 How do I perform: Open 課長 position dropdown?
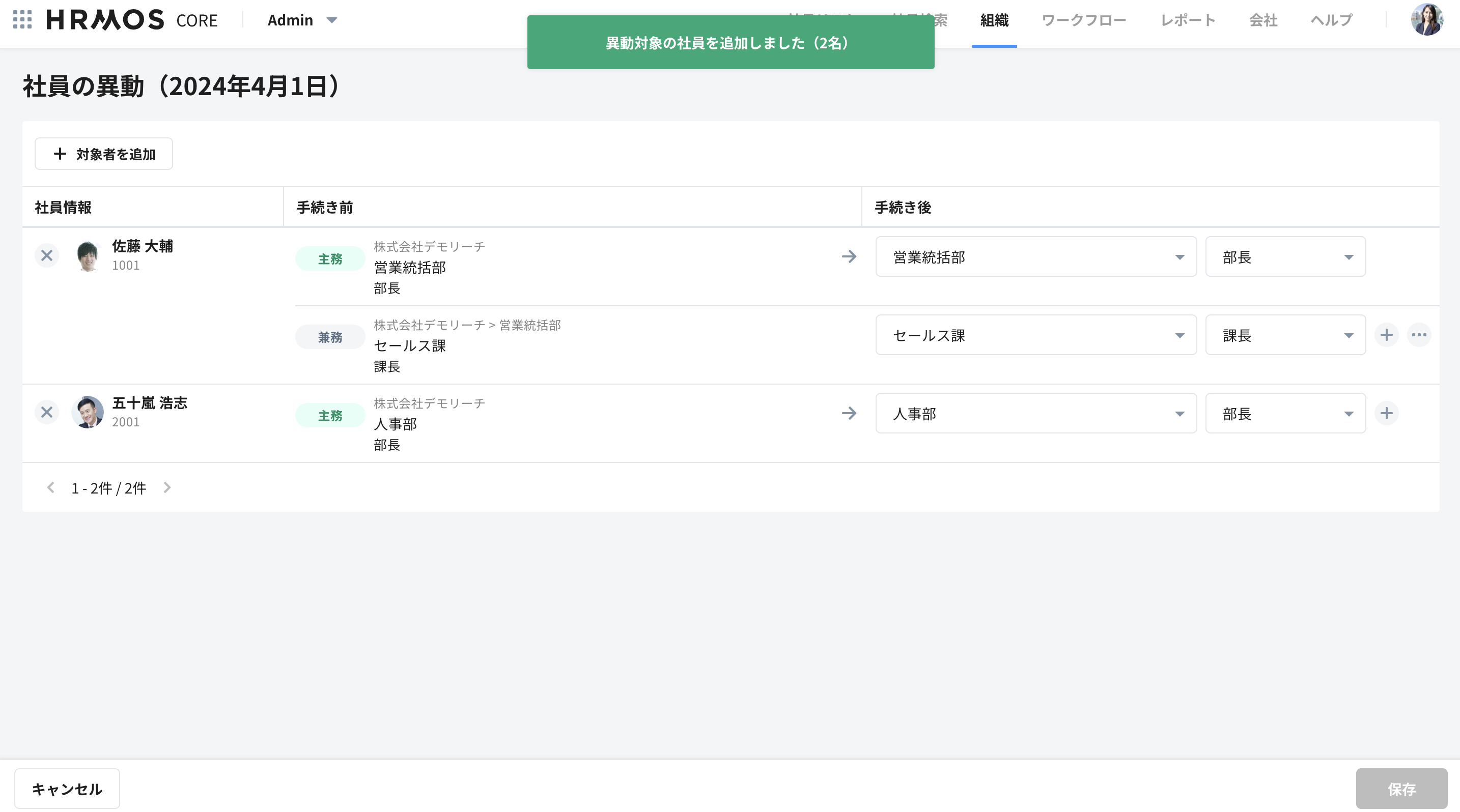[x=1285, y=335]
